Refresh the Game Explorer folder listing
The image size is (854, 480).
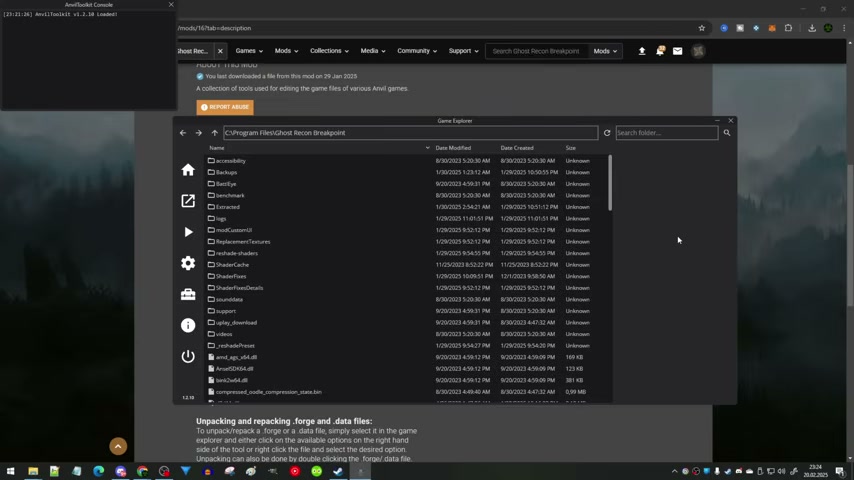pyautogui.click(x=607, y=133)
